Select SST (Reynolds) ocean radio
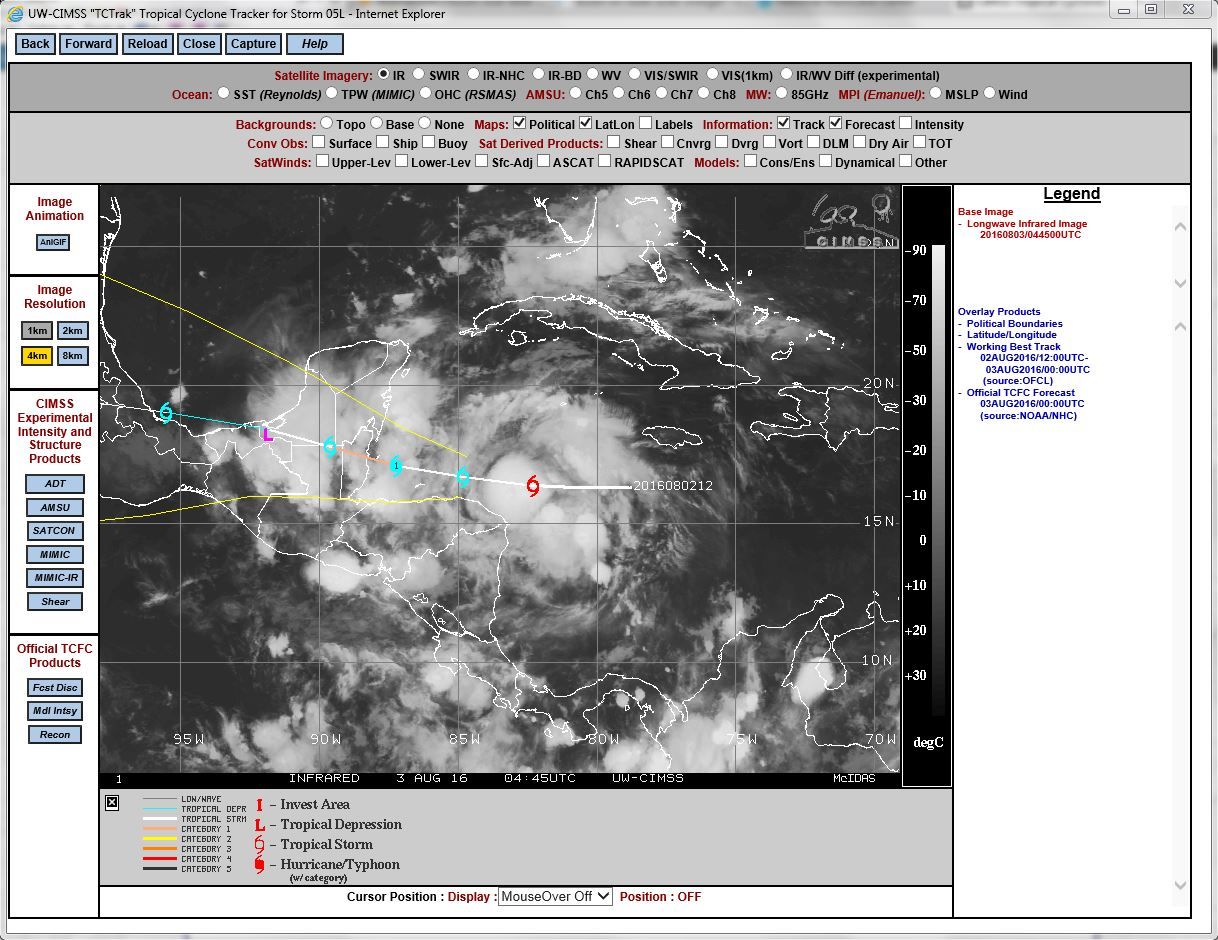 223,94
